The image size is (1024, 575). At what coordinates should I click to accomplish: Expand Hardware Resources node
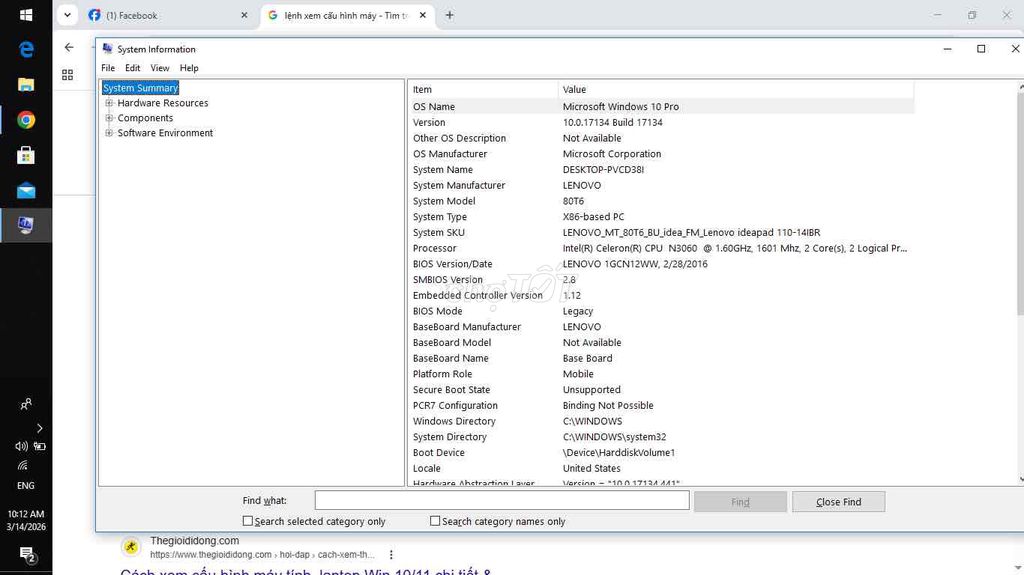(x=109, y=103)
